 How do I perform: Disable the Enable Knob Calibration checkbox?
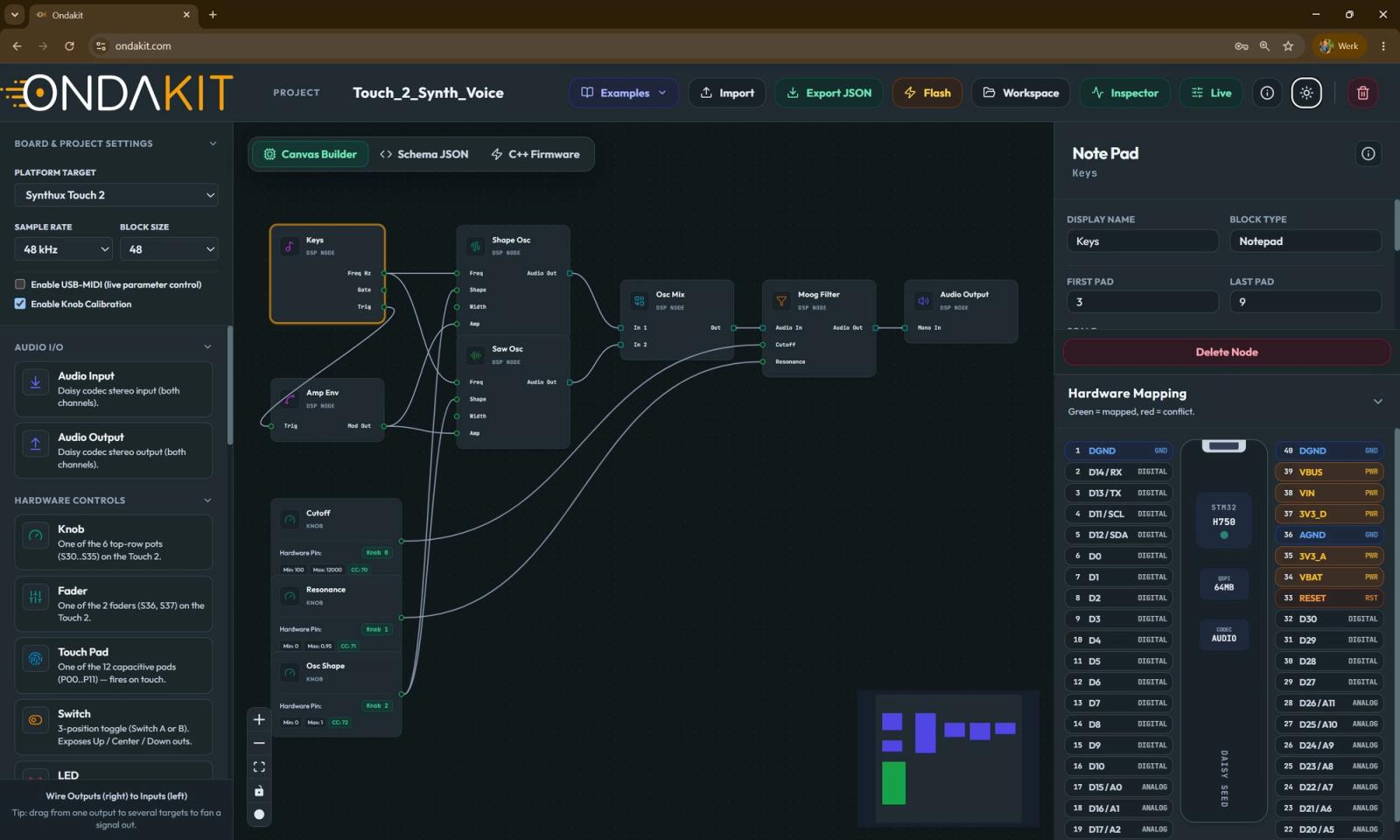pyautogui.click(x=20, y=304)
